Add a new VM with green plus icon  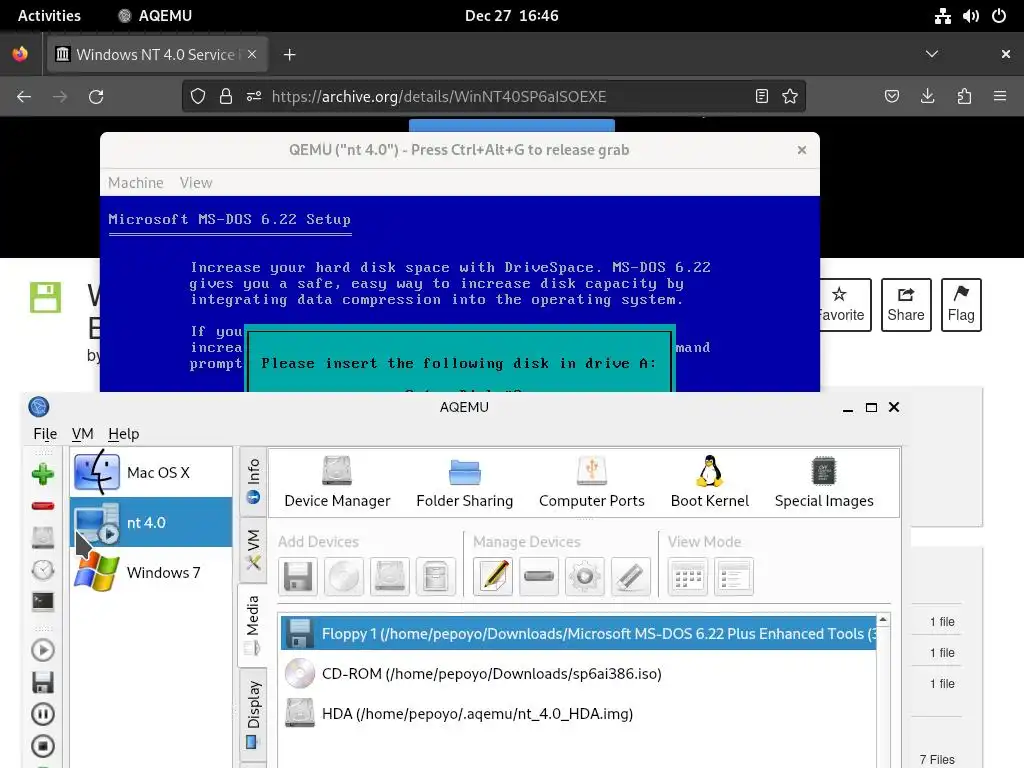(x=43, y=474)
